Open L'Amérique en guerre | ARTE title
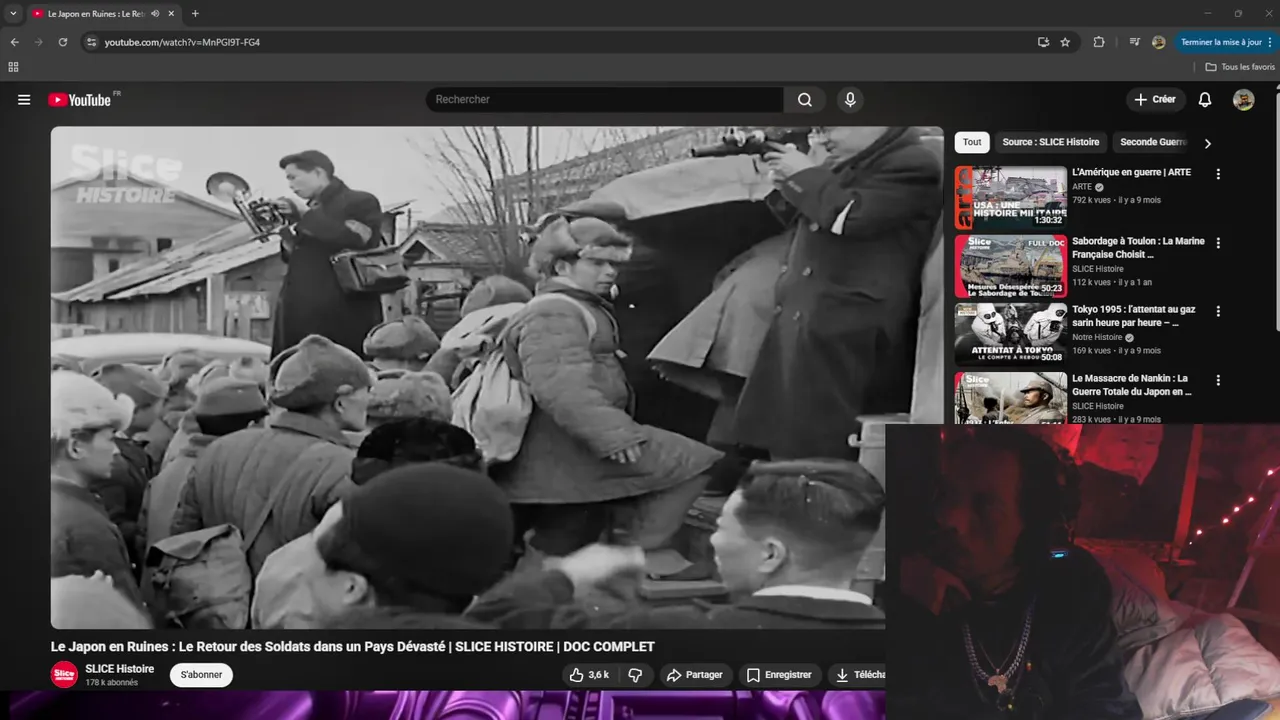 (1131, 172)
